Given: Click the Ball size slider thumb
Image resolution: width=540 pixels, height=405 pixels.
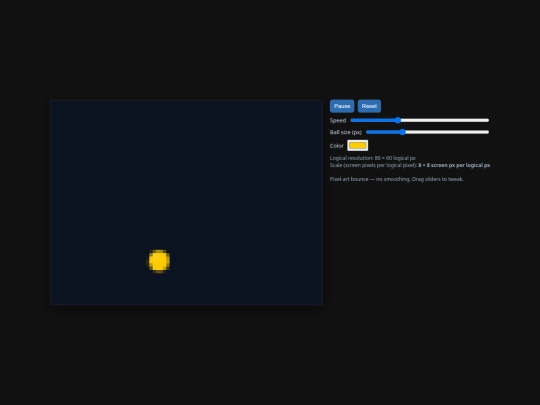Looking at the screenshot, I should (402, 132).
